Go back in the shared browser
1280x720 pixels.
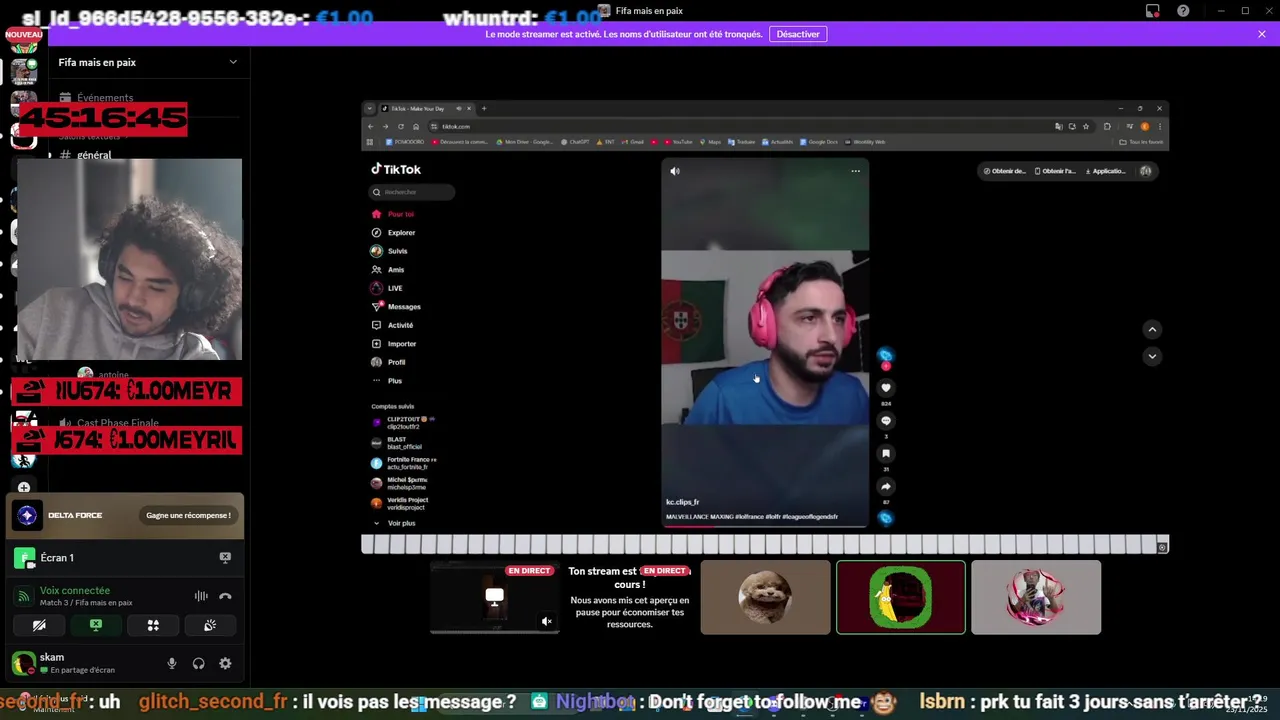pos(370,127)
